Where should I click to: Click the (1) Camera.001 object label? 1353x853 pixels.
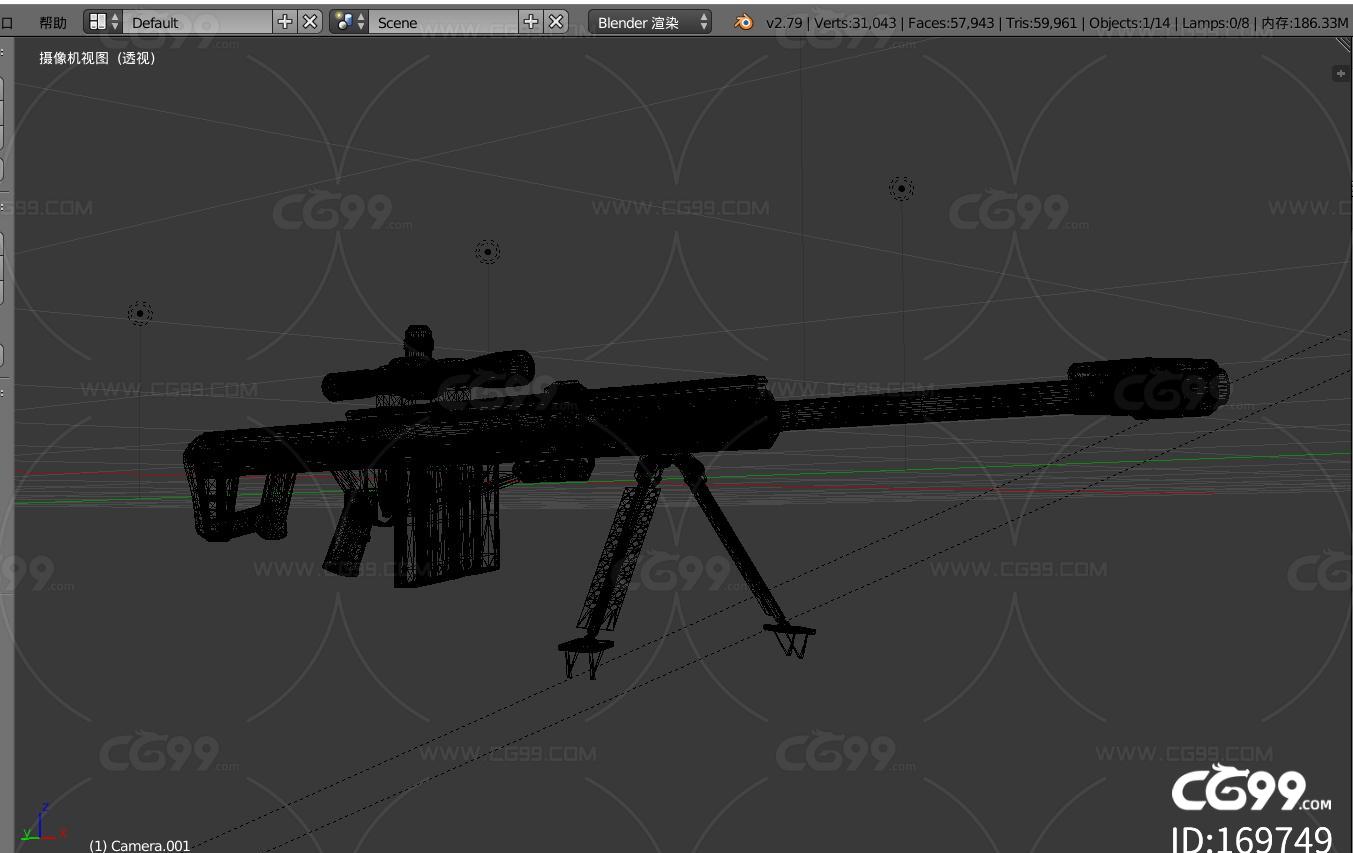tap(139, 845)
